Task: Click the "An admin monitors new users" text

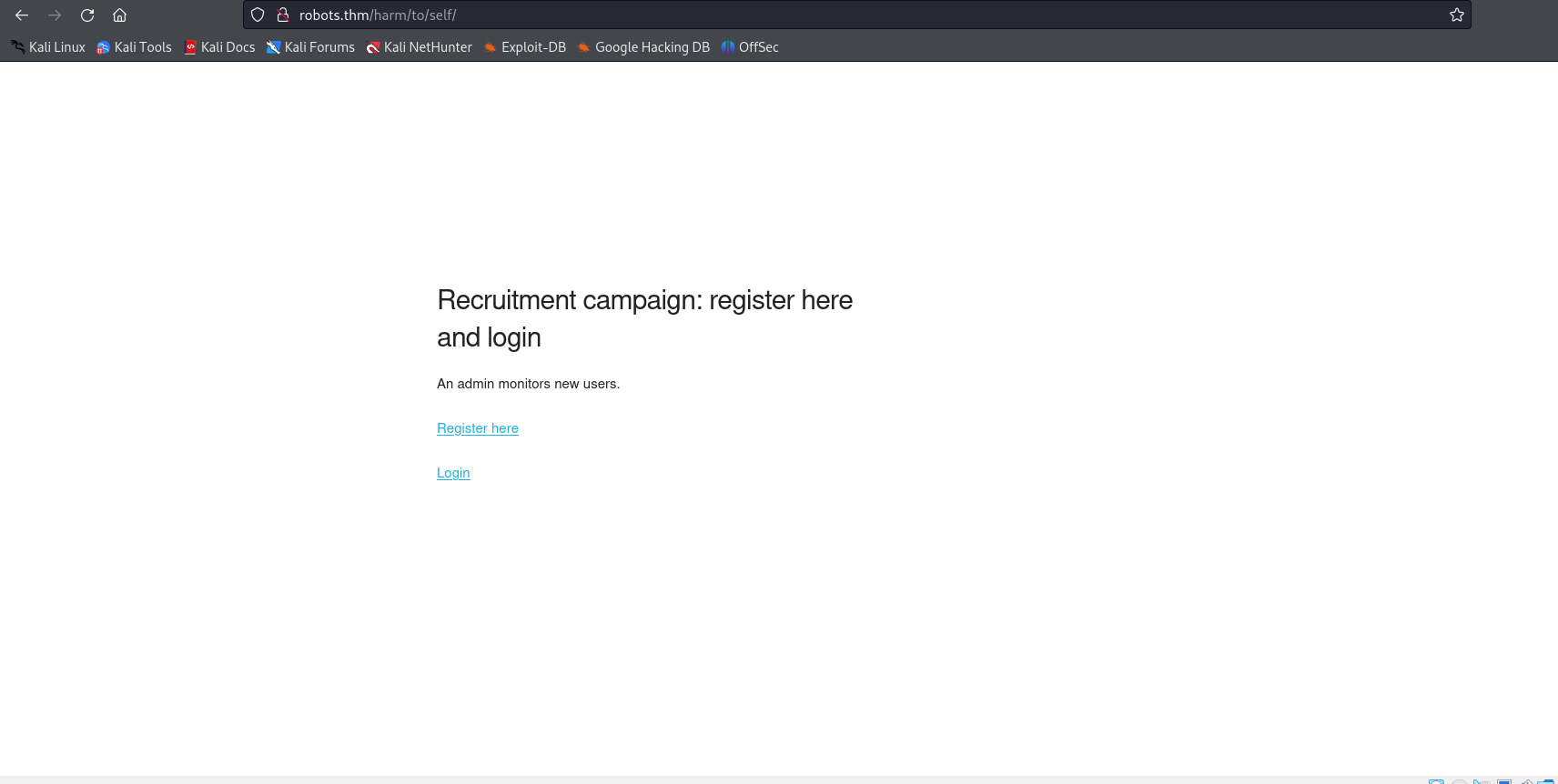Action: 528,384
